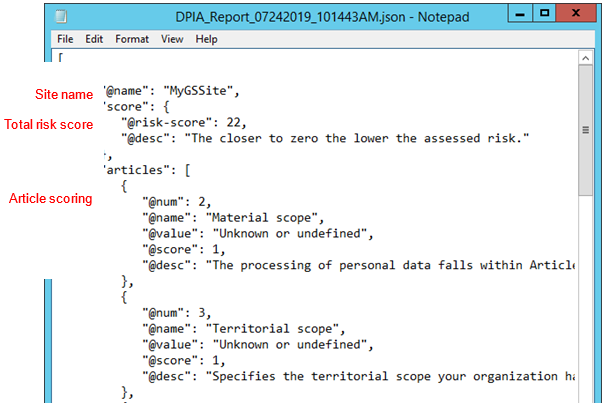Open the Edit menu
The width and height of the screenshot is (604, 403).
click(x=94, y=39)
